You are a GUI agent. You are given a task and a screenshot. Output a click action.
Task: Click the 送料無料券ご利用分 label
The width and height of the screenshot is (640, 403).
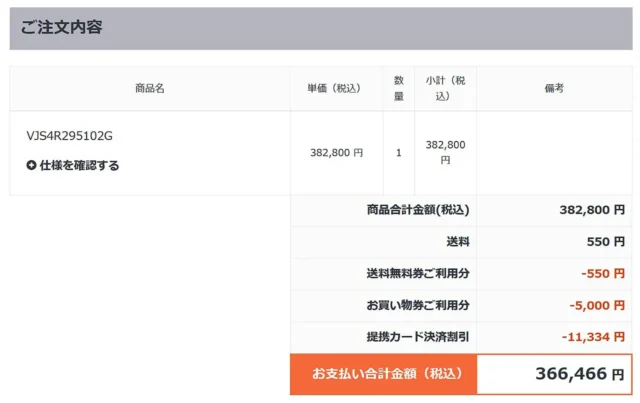(418, 274)
